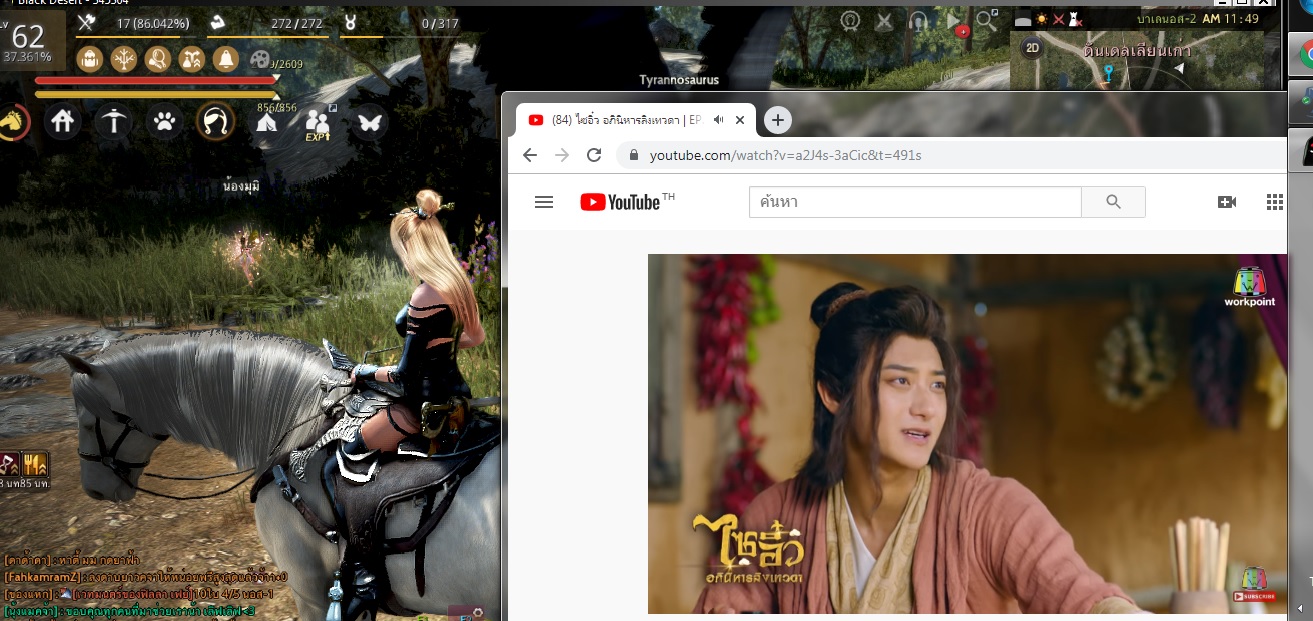The width and height of the screenshot is (1313, 621).
Task: Click the EXP party buff icon
Action: click(319, 124)
